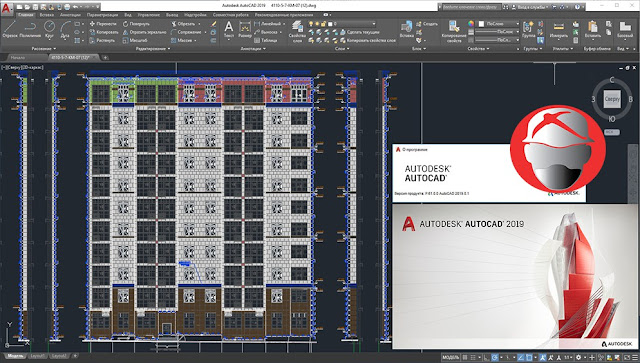Viewport: 640px width, 363px height.
Task: Switch to the Вид ribbon tab
Action: (x=128, y=15)
